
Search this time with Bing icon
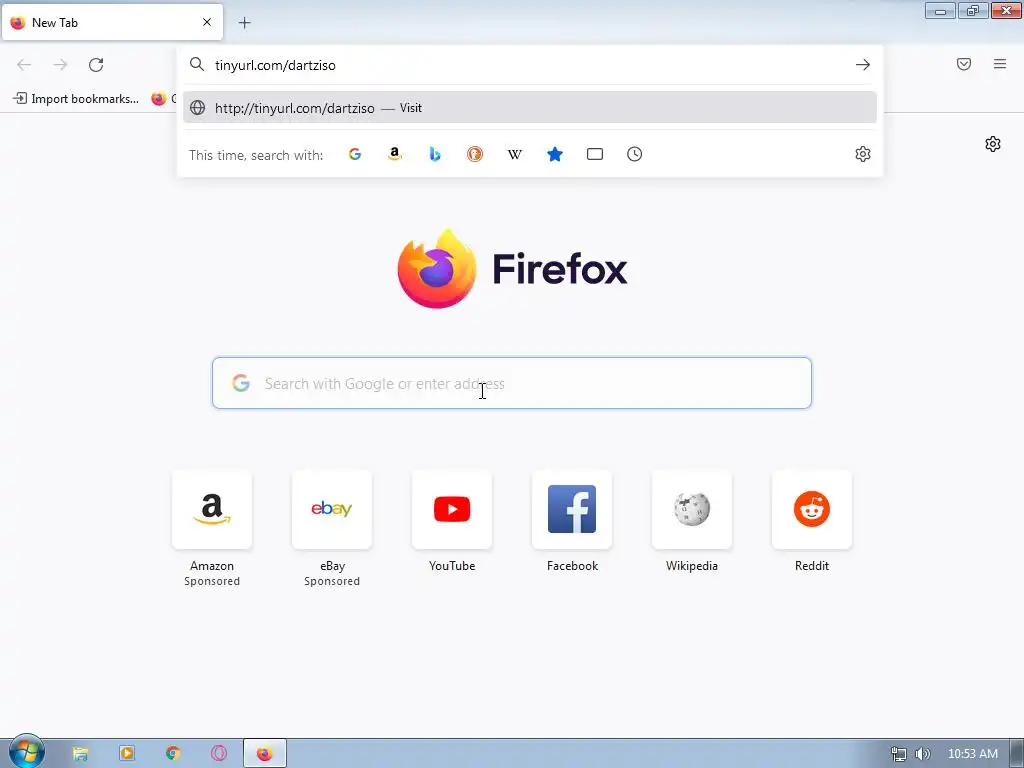click(435, 154)
